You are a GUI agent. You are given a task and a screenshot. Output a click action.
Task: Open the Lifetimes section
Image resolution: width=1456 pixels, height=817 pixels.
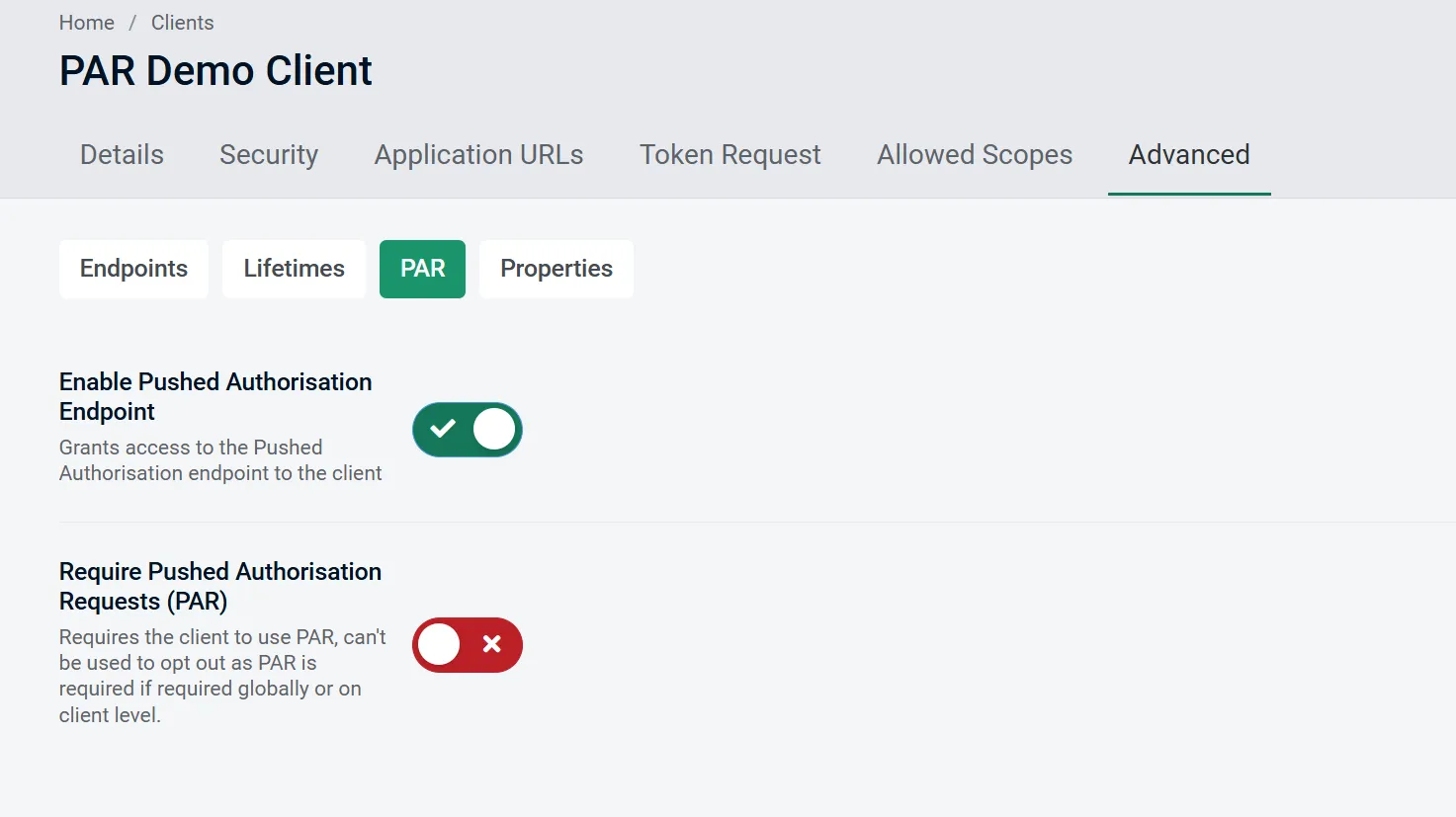294,269
